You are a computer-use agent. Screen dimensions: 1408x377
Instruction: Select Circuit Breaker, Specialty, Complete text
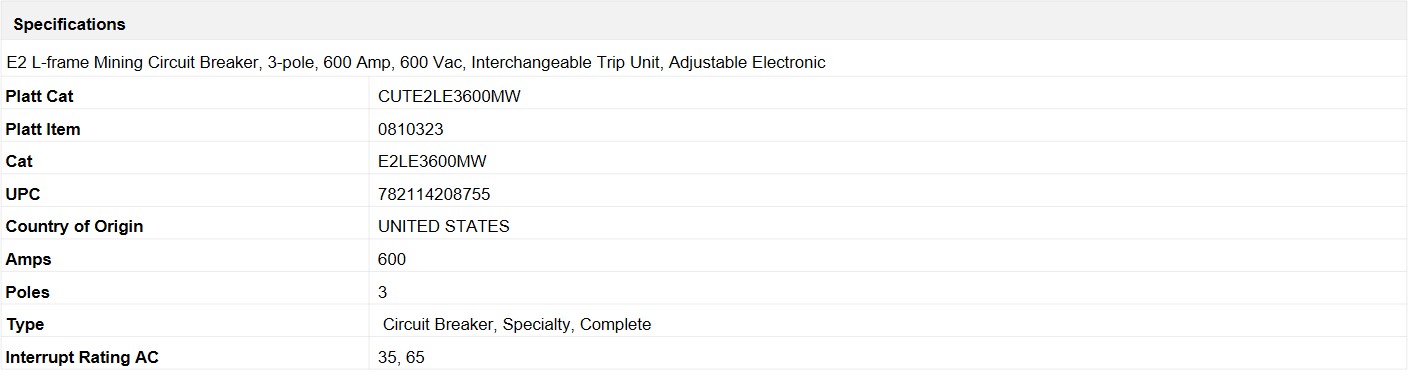click(x=517, y=324)
